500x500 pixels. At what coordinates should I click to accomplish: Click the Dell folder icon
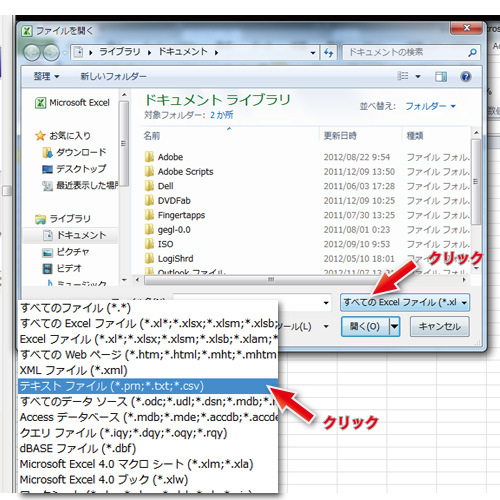click(x=149, y=186)
